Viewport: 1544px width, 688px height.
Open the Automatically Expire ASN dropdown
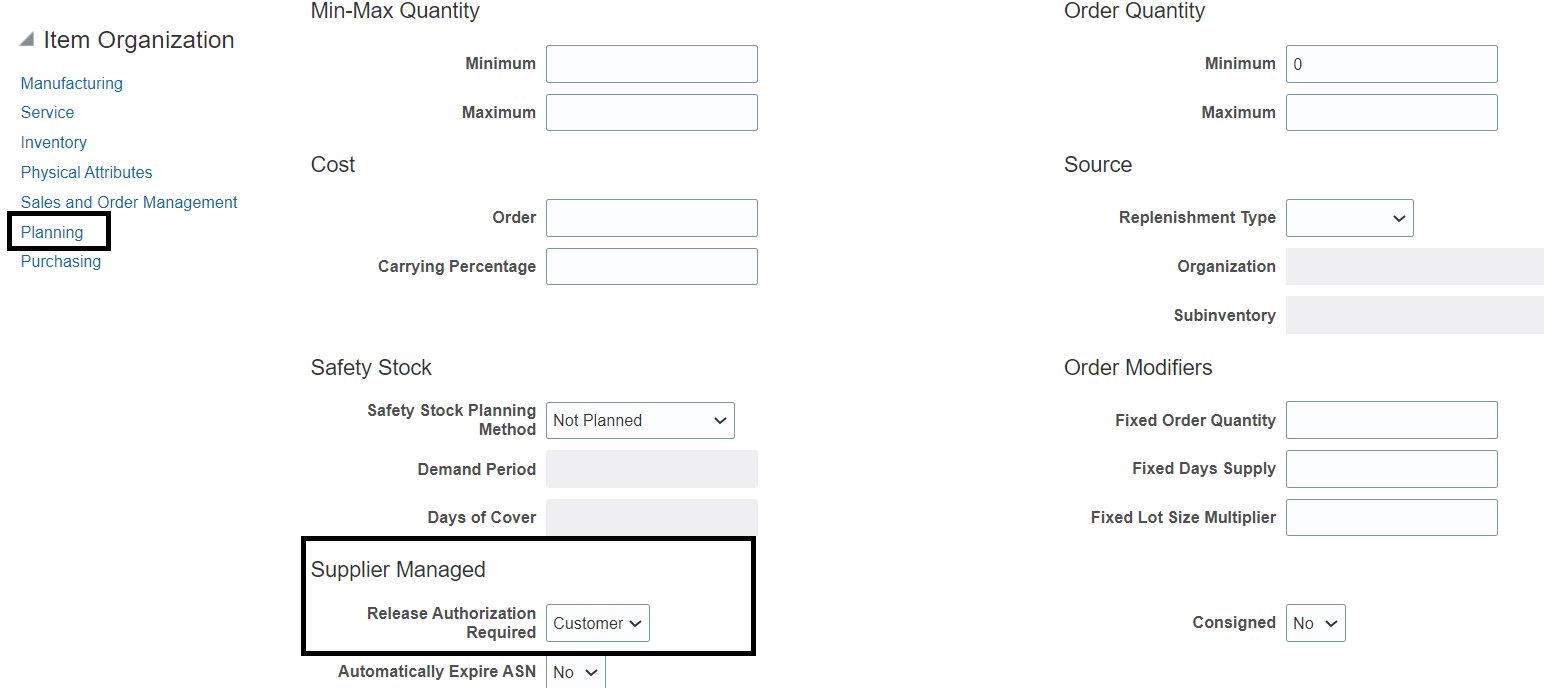coord(575,671)
